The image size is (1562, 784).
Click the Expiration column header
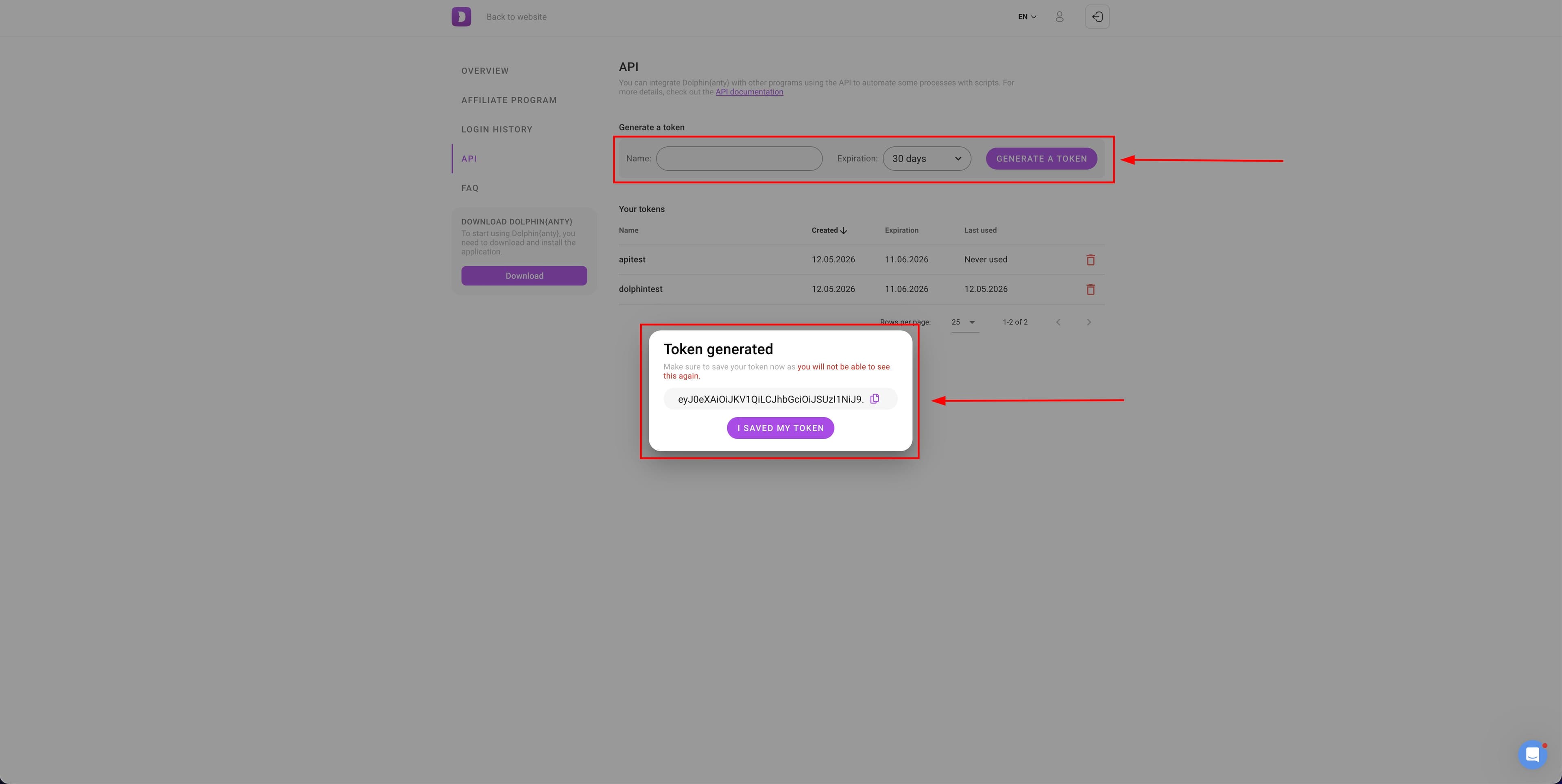click(x=901, y=231)
